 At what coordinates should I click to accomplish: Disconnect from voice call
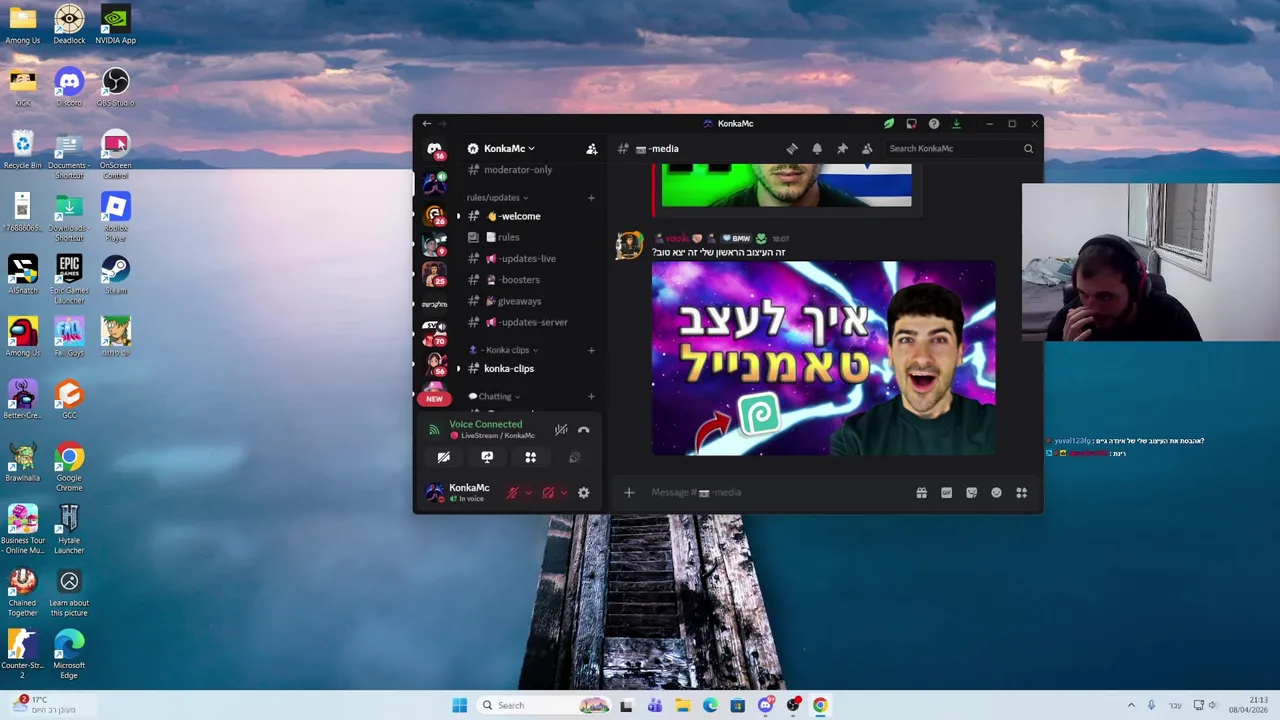click(x=584, y=430)
